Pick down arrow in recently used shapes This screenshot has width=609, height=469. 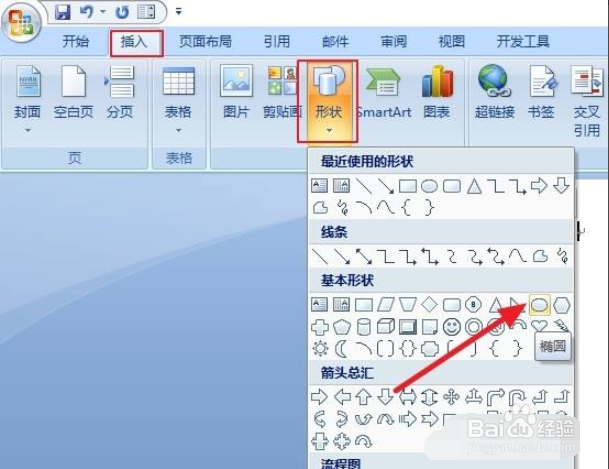561,186
